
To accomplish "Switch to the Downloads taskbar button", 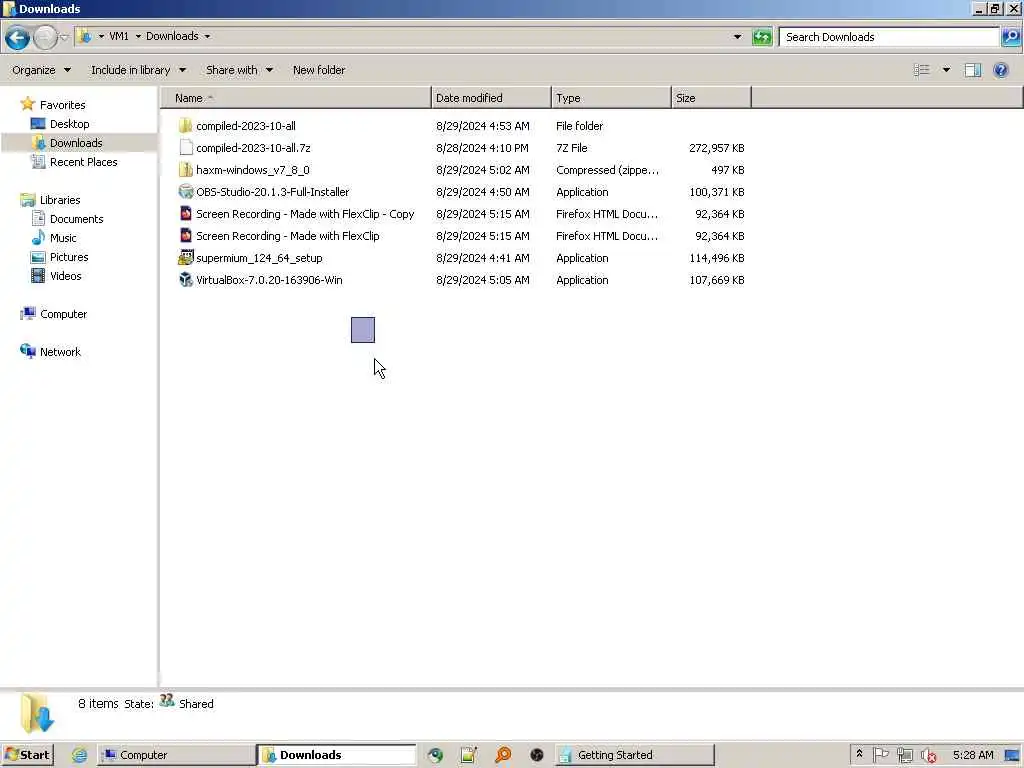I will [336, 755].
